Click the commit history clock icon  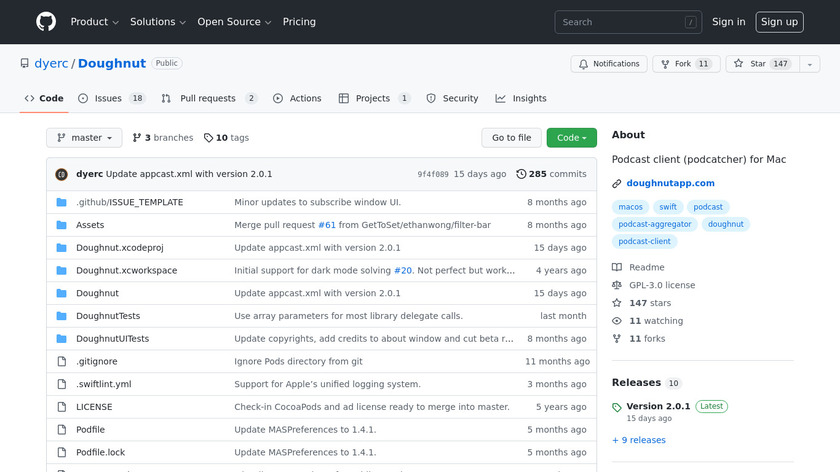[521, 174]
